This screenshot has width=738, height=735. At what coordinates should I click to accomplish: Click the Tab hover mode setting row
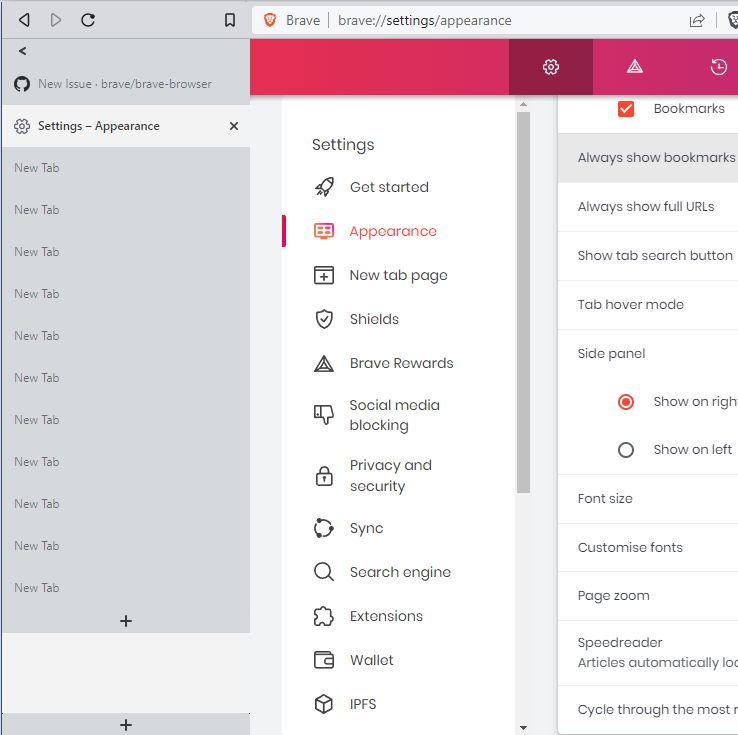pyautogui.click(x=648, y=305)
